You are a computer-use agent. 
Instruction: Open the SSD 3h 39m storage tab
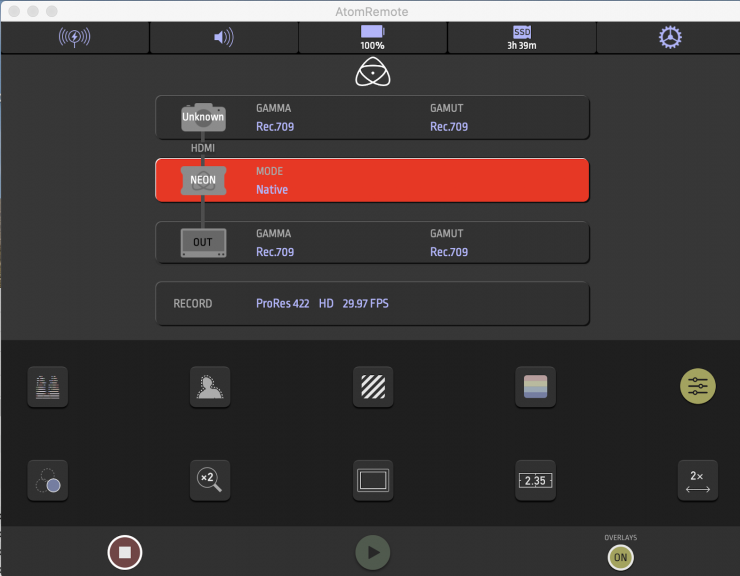tap(521, 38)
